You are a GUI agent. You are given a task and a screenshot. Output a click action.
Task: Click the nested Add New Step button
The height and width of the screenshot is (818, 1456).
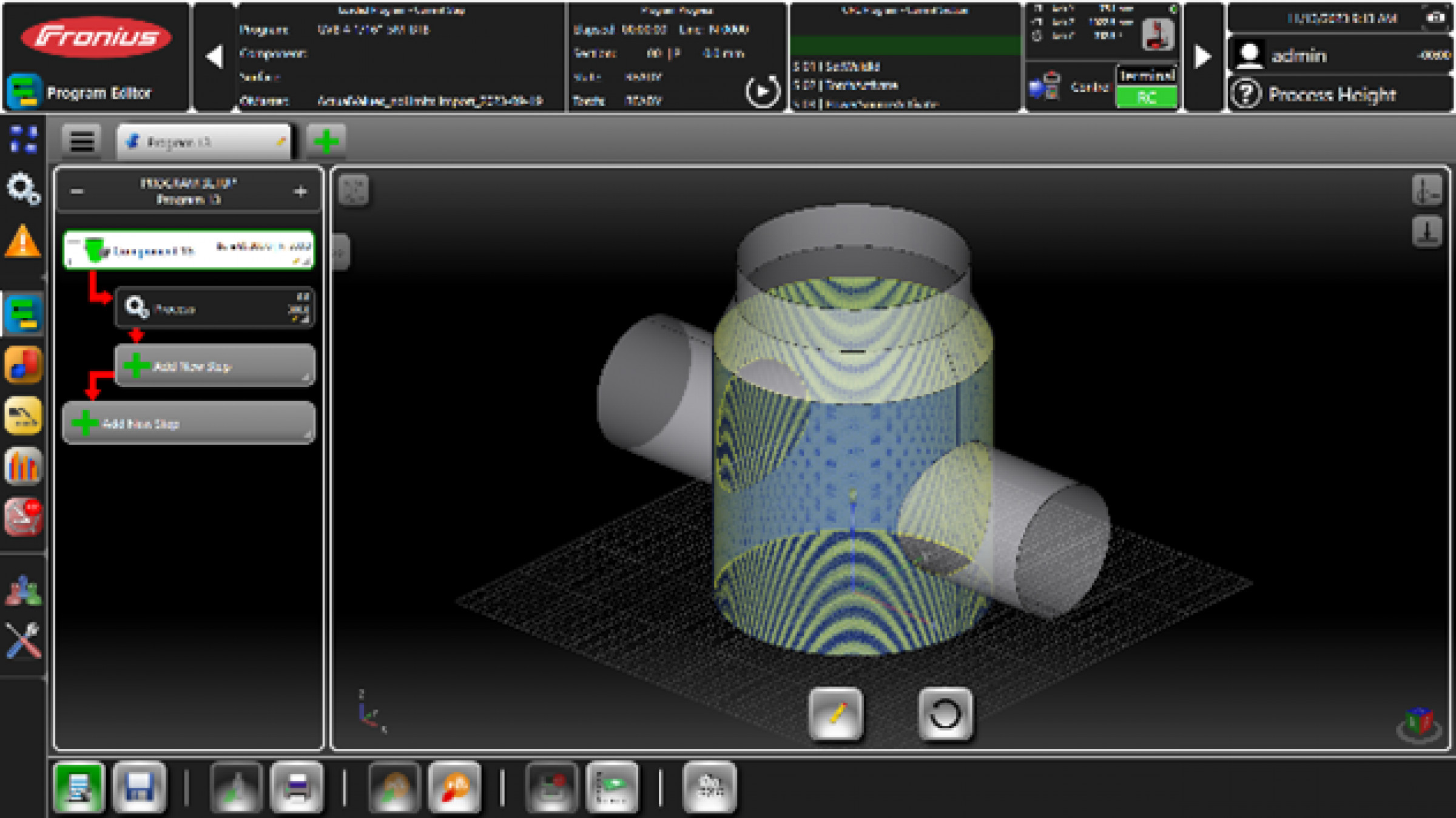coord(215,366)
